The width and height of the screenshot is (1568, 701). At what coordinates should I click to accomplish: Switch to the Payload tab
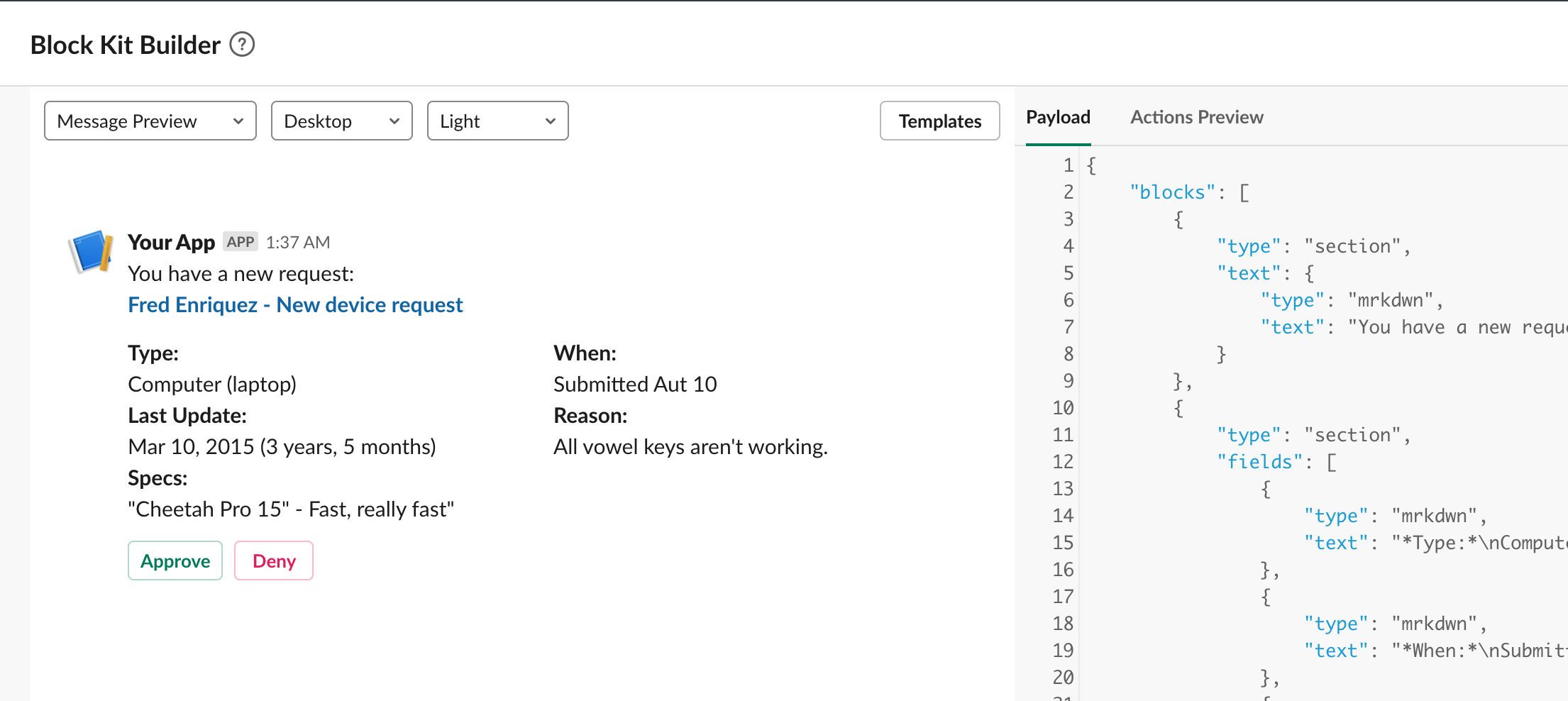coord(1058,116)
